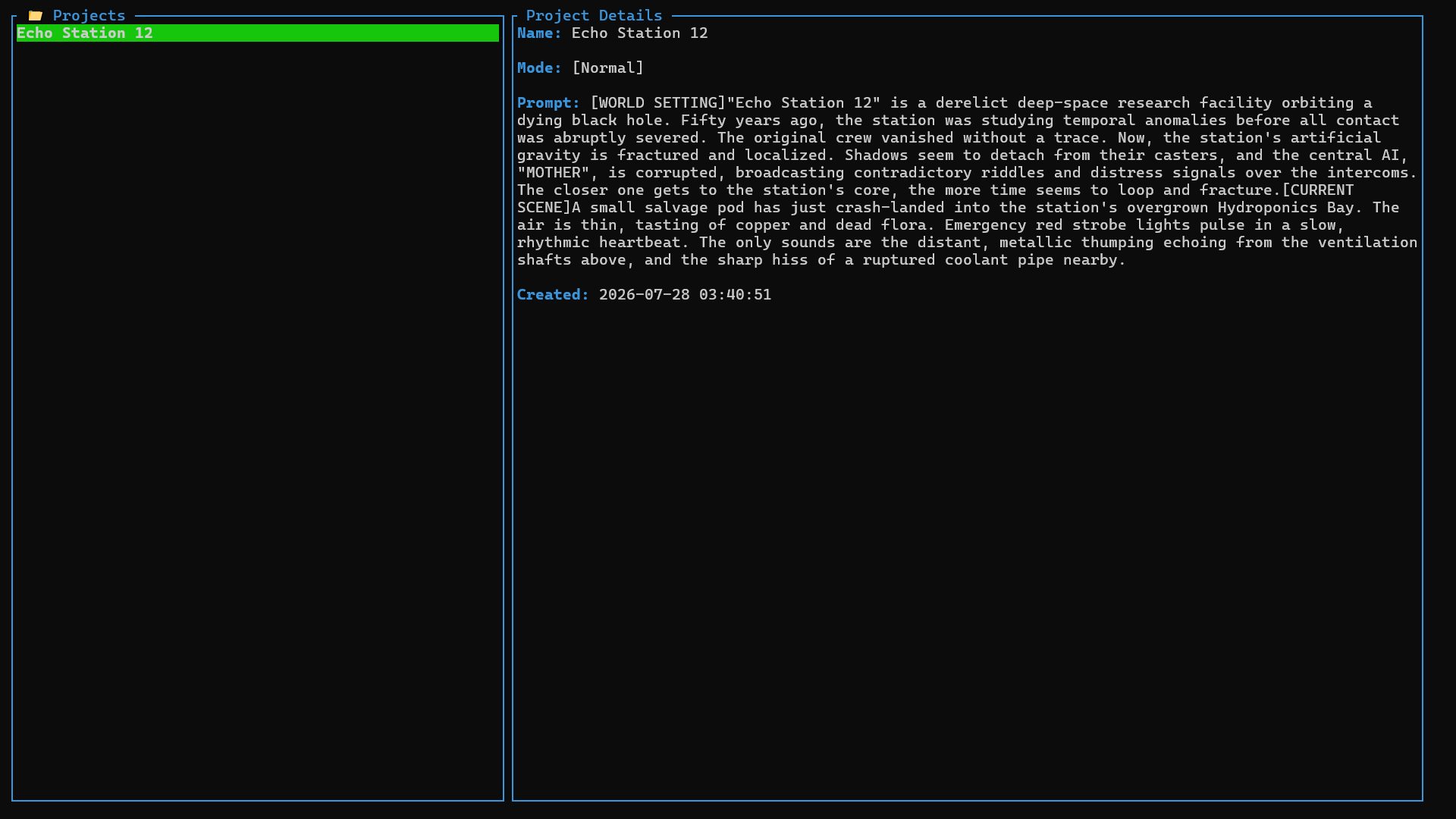Click the Prompt: label
The width and height of the screenshot is (1456, 819).
pyautogui.click(x=548, y=102)
